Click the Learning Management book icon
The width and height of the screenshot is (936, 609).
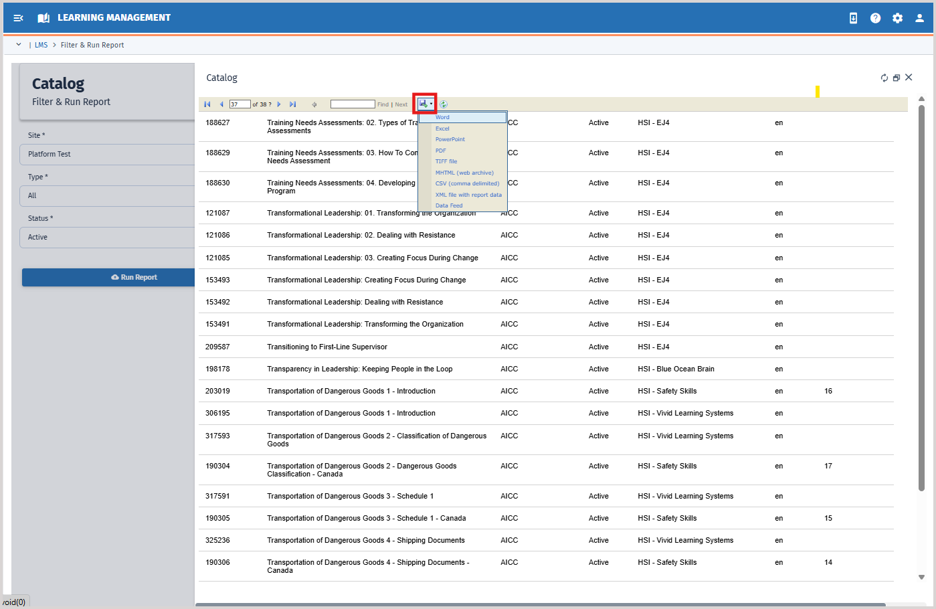coord(44,18)
